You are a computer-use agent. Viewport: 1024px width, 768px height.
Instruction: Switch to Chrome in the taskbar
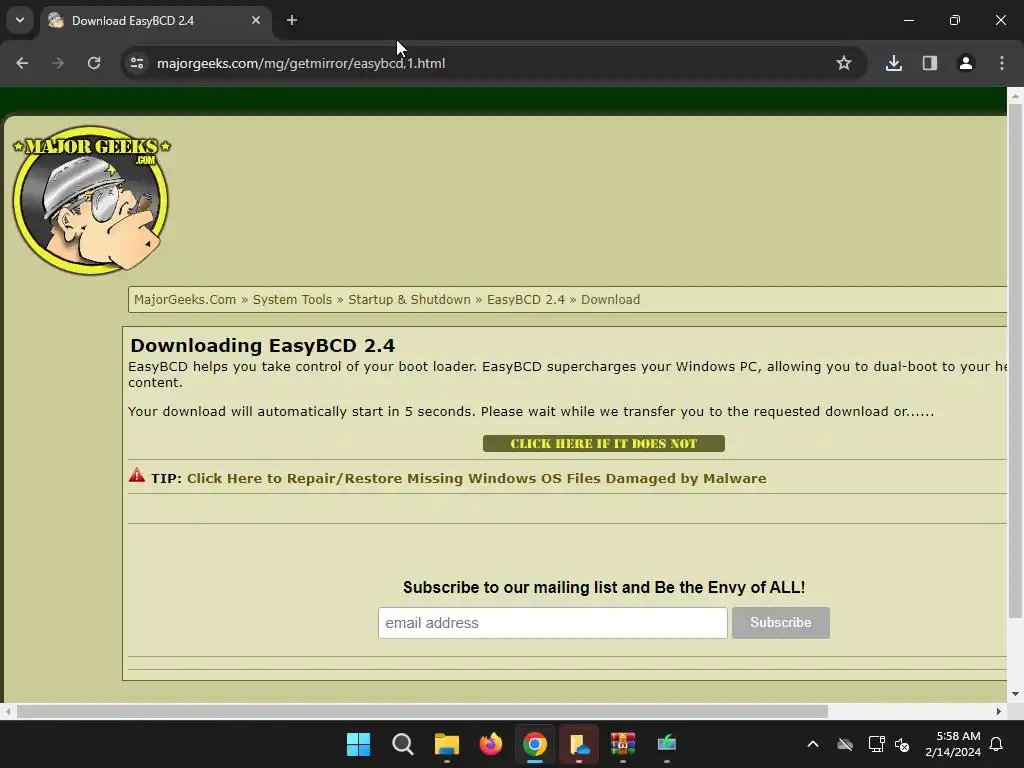[x=534, y=744]
